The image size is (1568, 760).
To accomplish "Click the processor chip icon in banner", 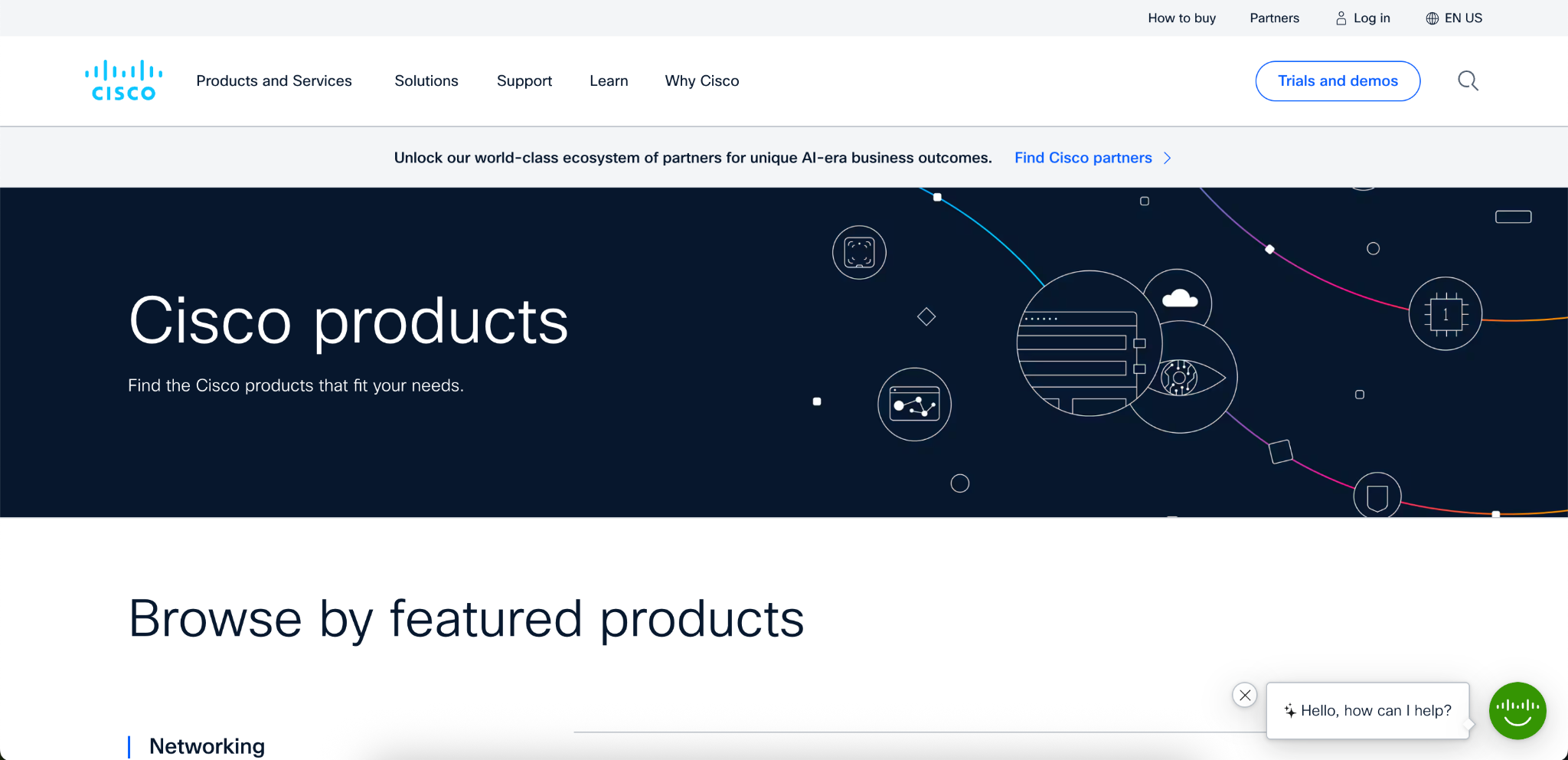I will 1445,313.
